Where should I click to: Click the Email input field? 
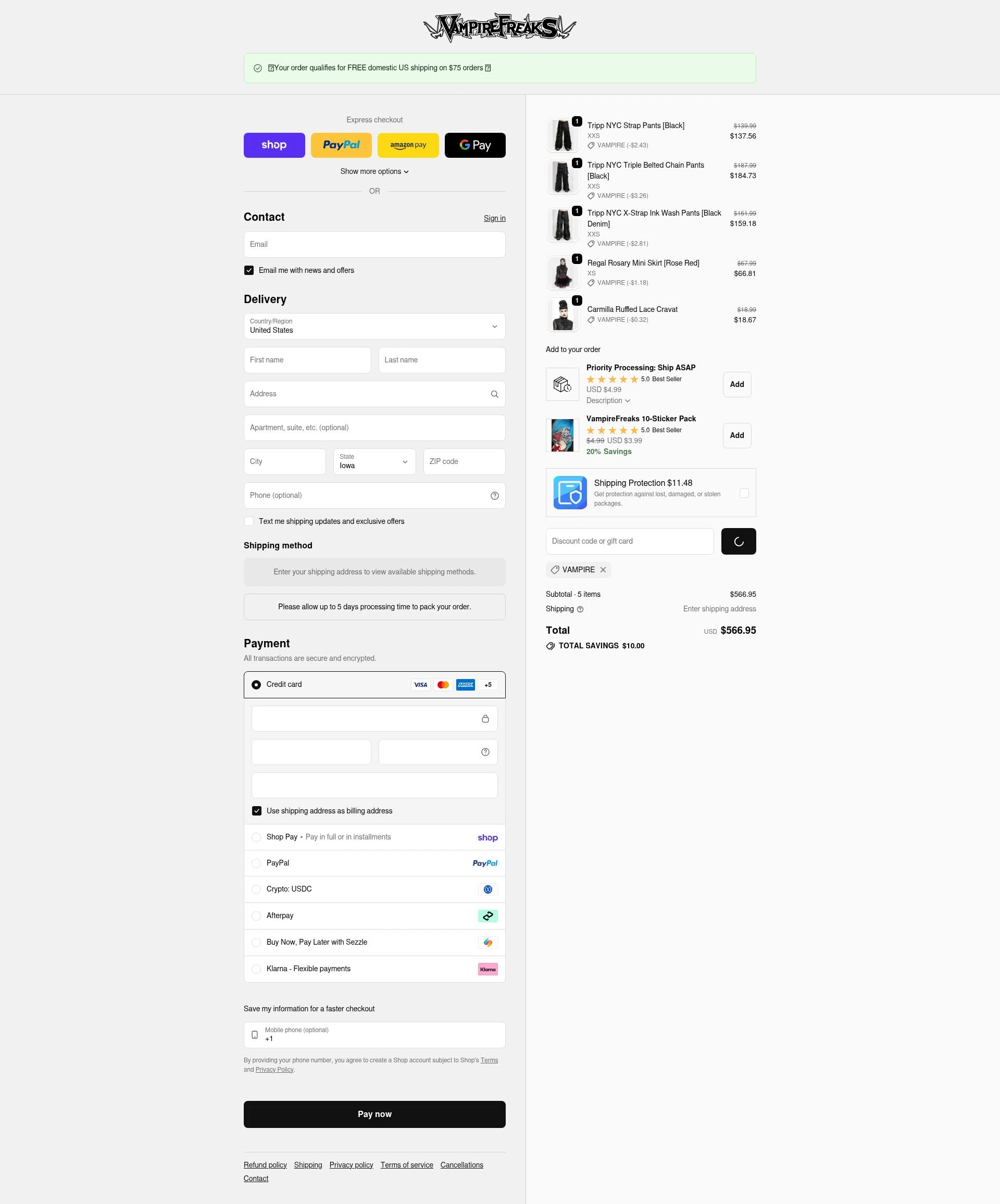click(x=374, y=244)
